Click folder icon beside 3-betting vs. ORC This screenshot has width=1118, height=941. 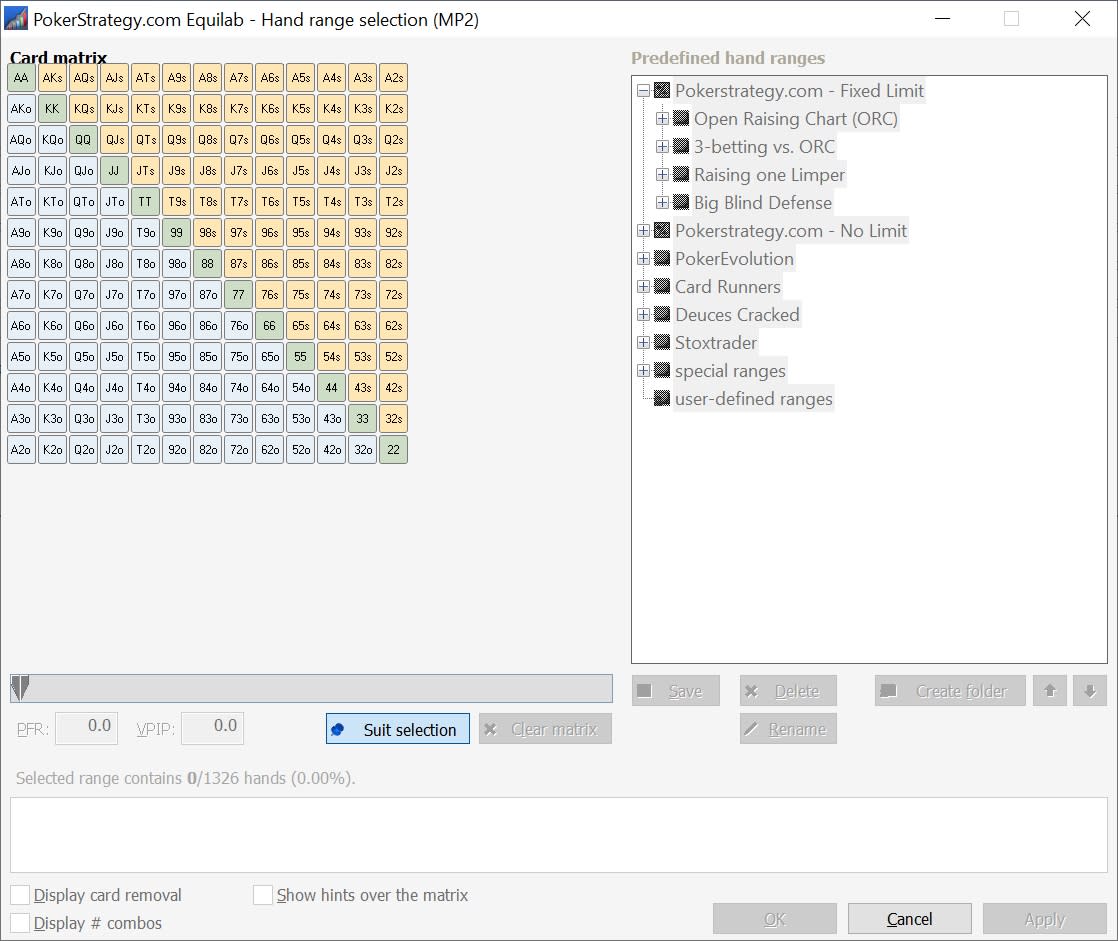681,146
